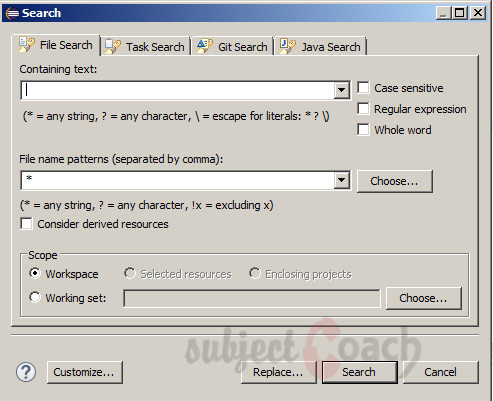Select the Selected resources radio button
The image size is (493, 401).
(x=130, y=273)
